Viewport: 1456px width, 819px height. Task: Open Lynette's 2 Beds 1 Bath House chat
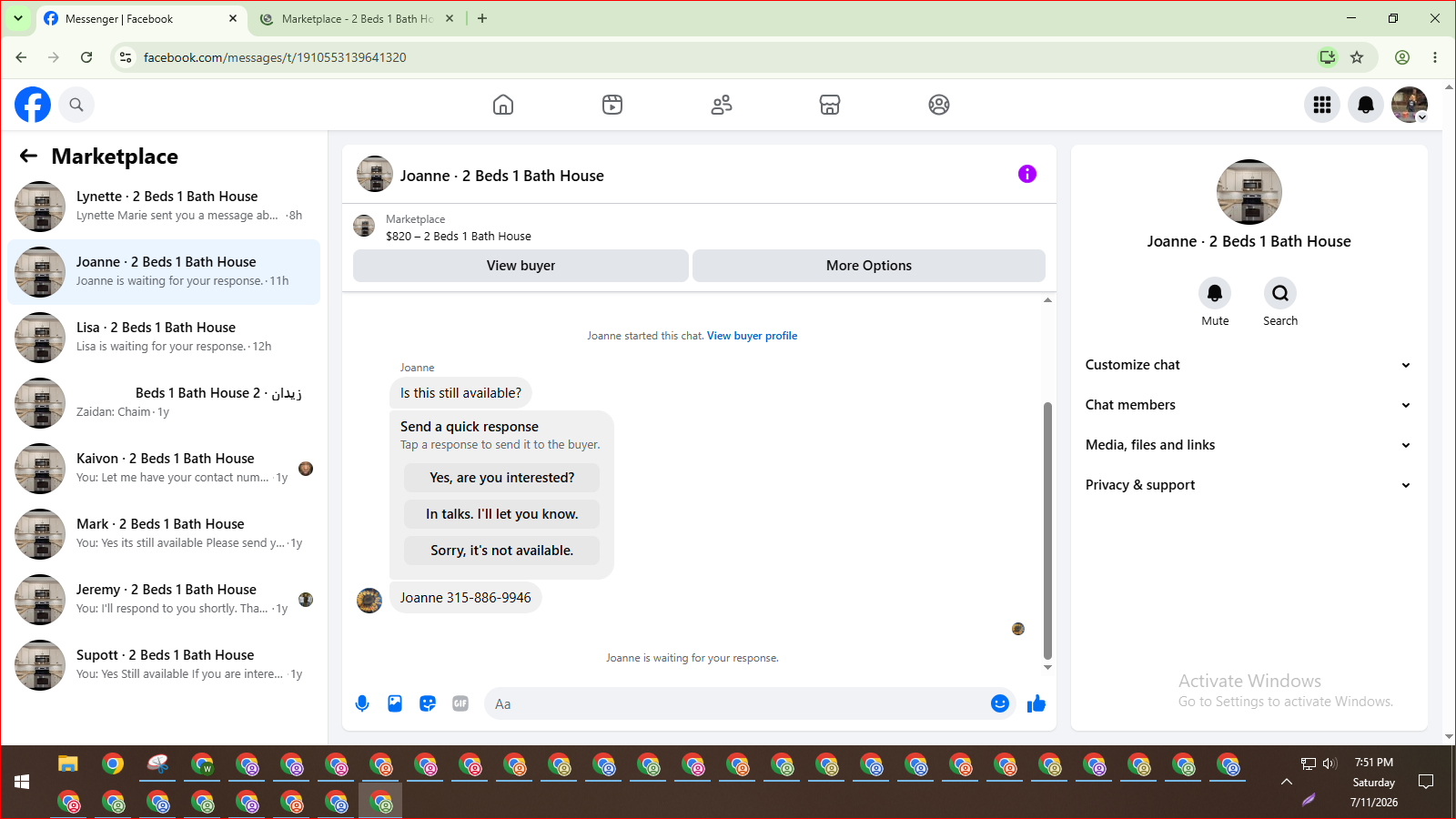(x=164, y=207)
